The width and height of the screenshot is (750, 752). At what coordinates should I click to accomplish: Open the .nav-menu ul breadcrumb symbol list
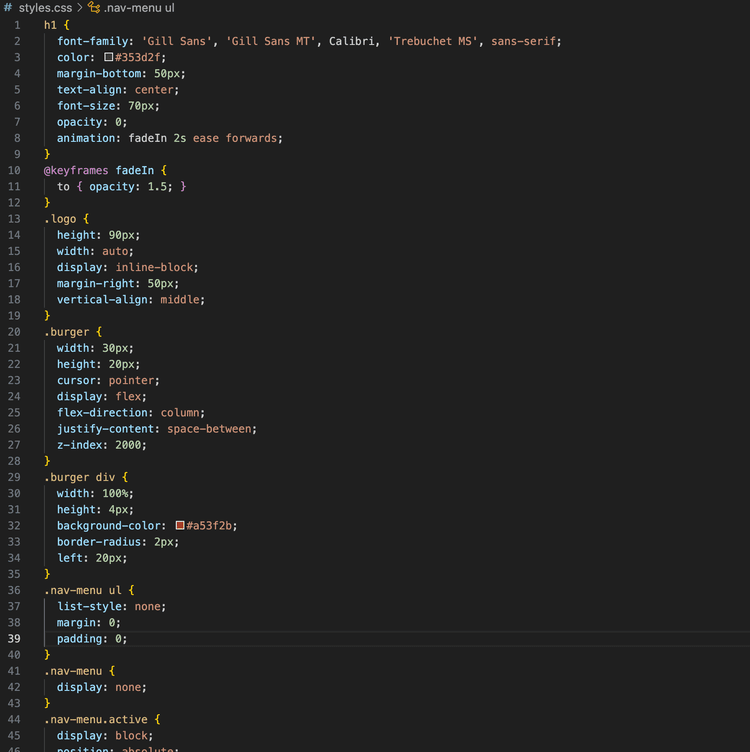pos(140,7)
